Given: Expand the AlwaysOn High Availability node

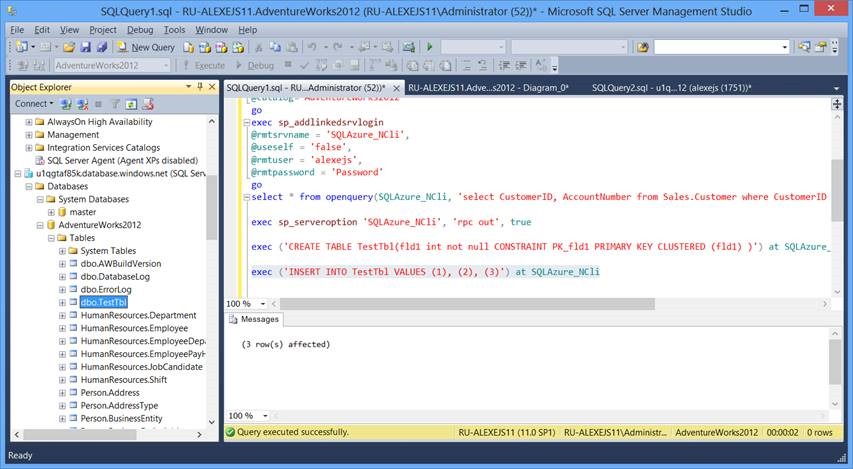Looking at the screenshot, I should click(29, 122).
